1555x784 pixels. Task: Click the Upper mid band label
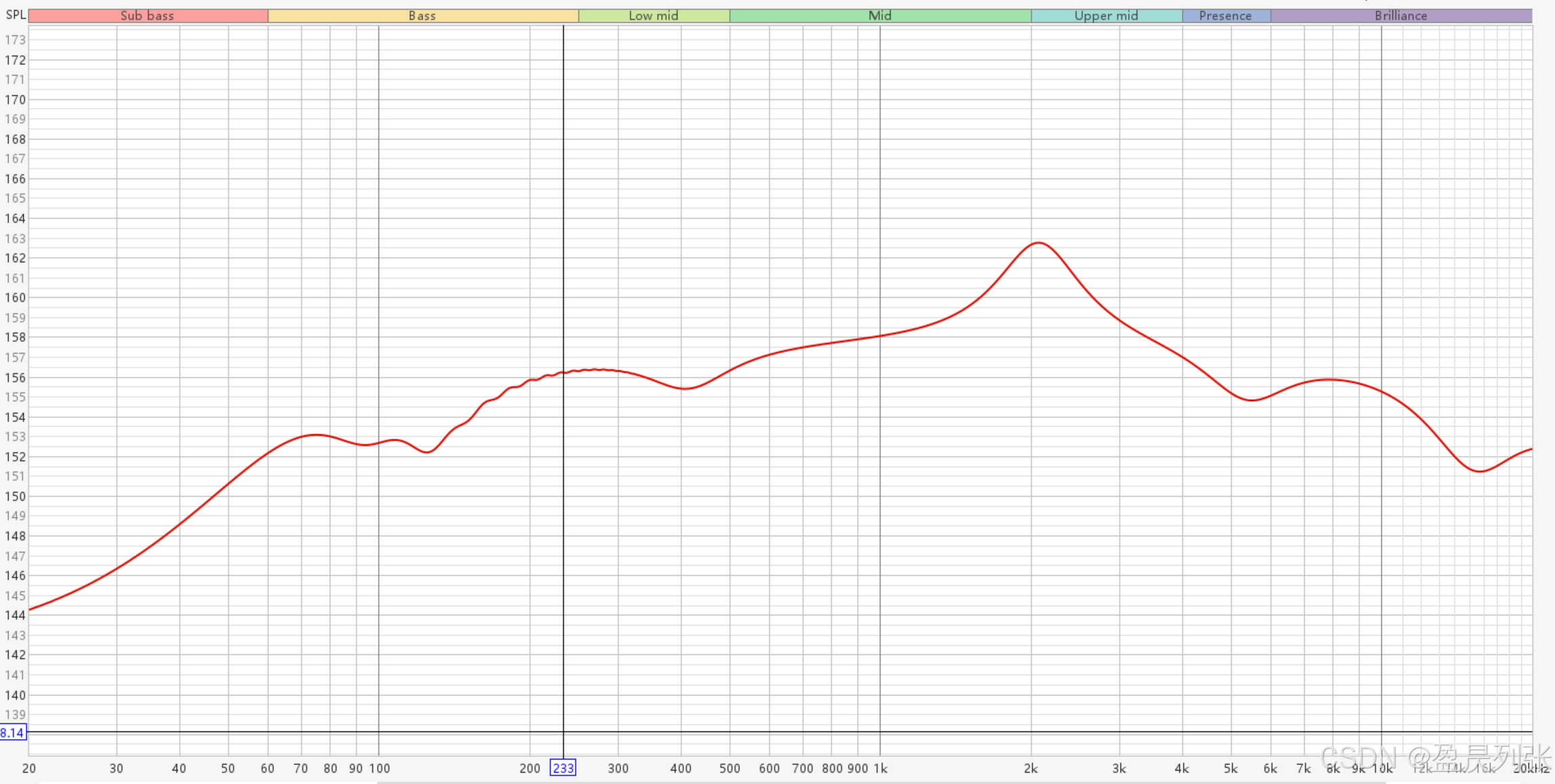click(x=1106, y=16)
